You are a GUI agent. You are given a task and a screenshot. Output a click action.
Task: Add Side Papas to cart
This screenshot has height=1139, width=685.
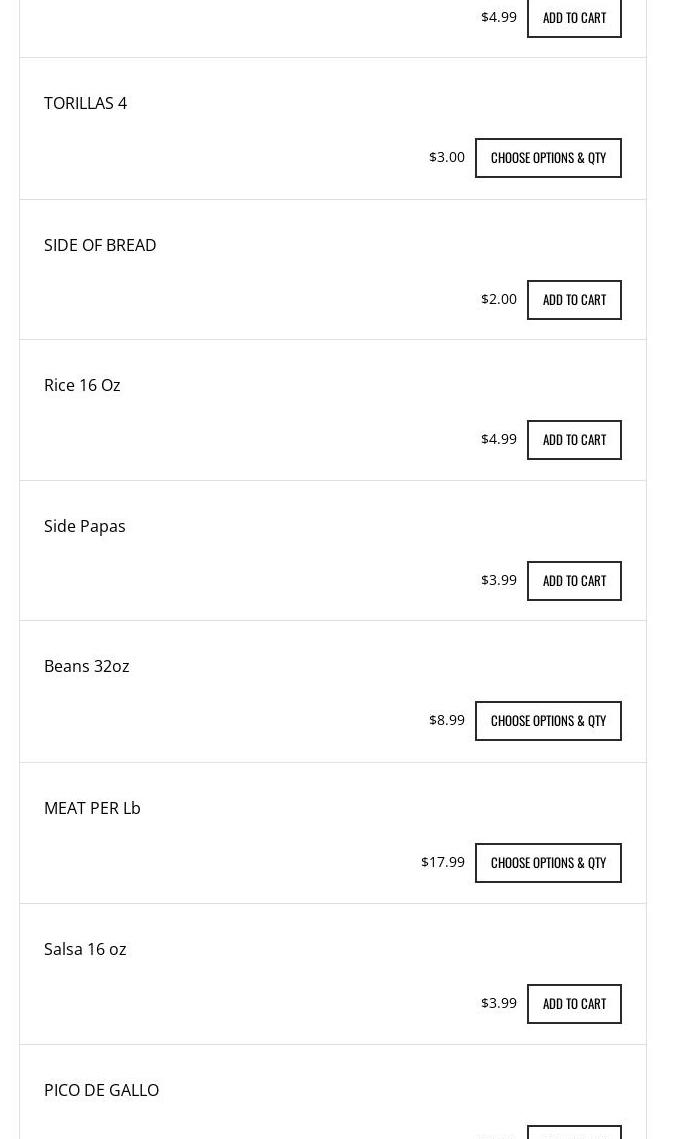574,580
